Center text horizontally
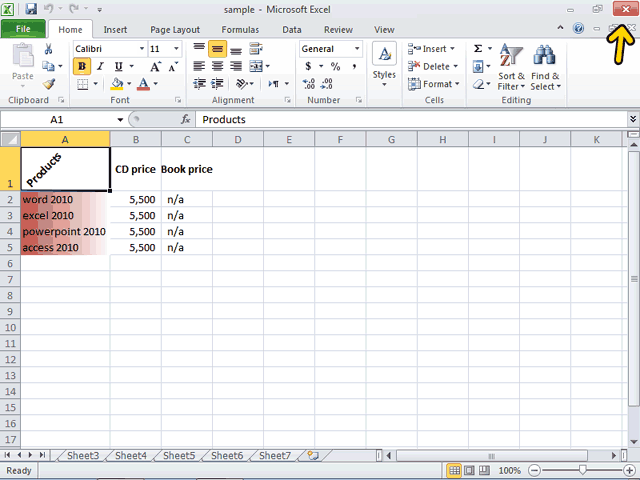The height and width of the screenshot is (480, 640). [217, 66]
